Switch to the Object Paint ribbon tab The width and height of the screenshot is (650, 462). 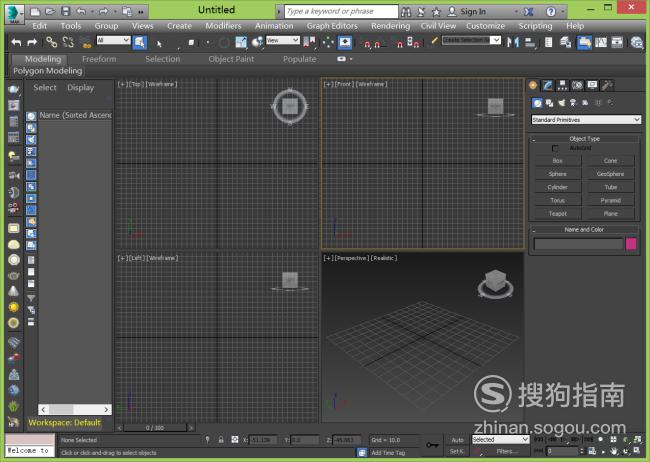tap(231, 59)
